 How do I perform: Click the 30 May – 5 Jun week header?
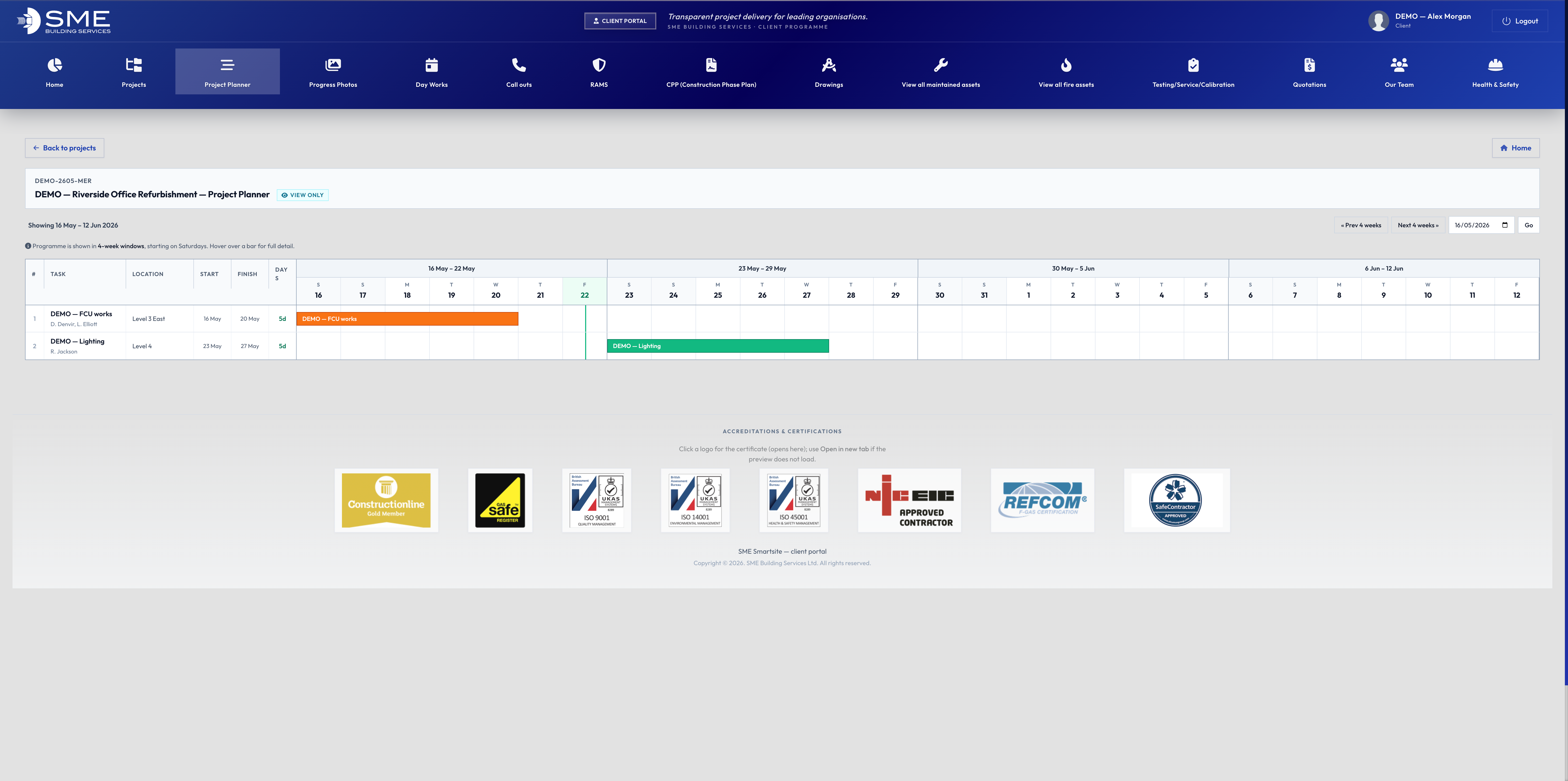coord(1073,269)
